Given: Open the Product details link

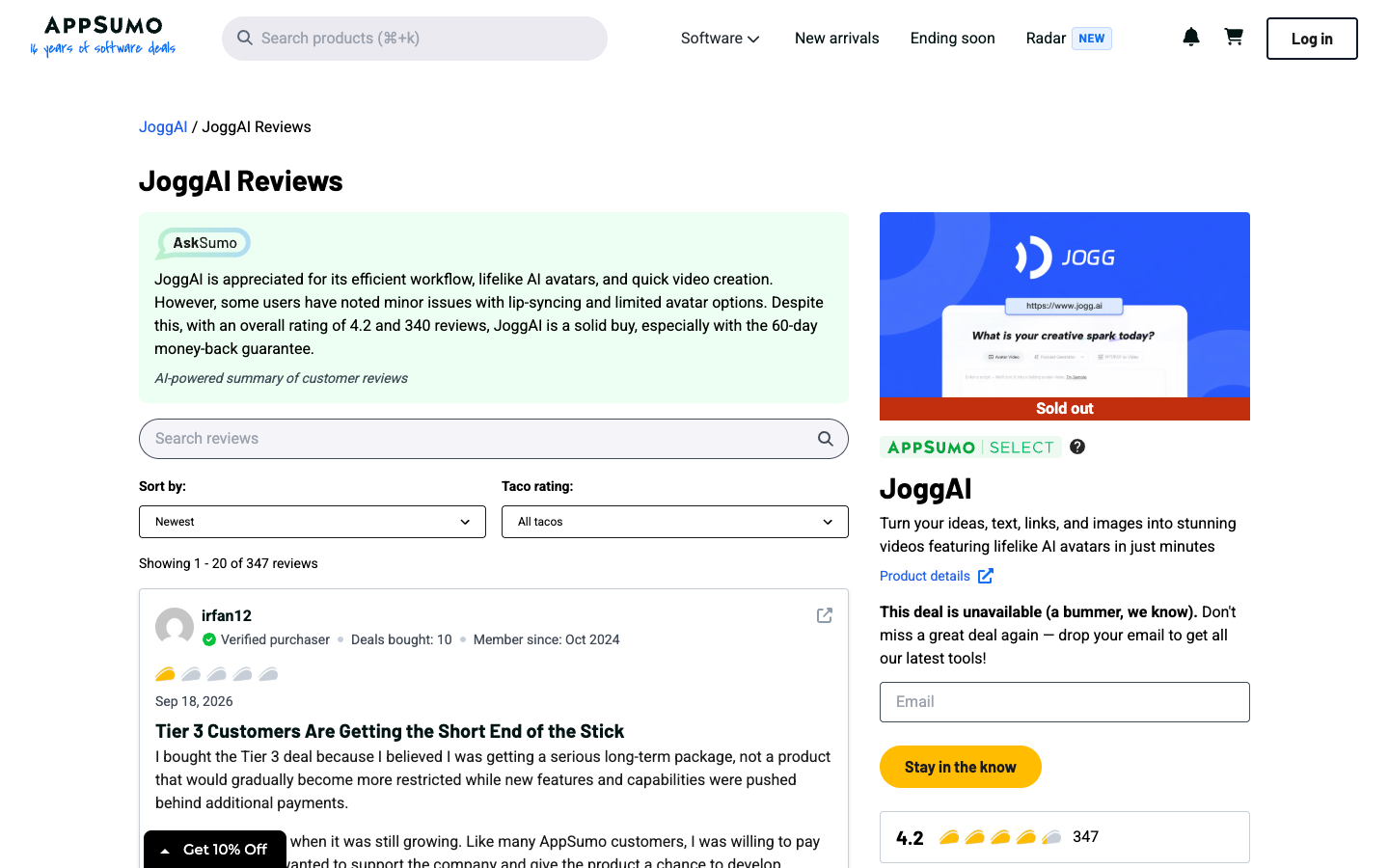Looking at the screenshot, I should pos(937,576).
